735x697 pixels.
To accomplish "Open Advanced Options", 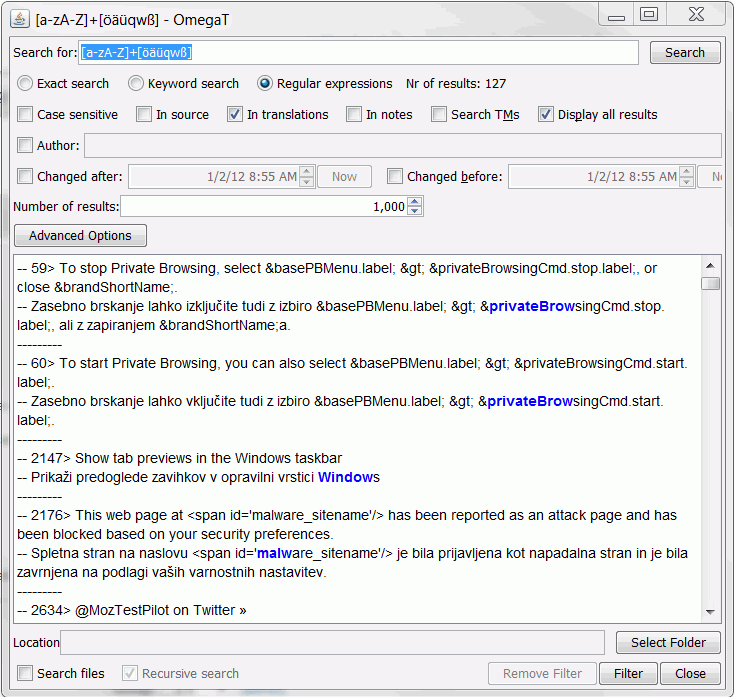I will (80, 235).
